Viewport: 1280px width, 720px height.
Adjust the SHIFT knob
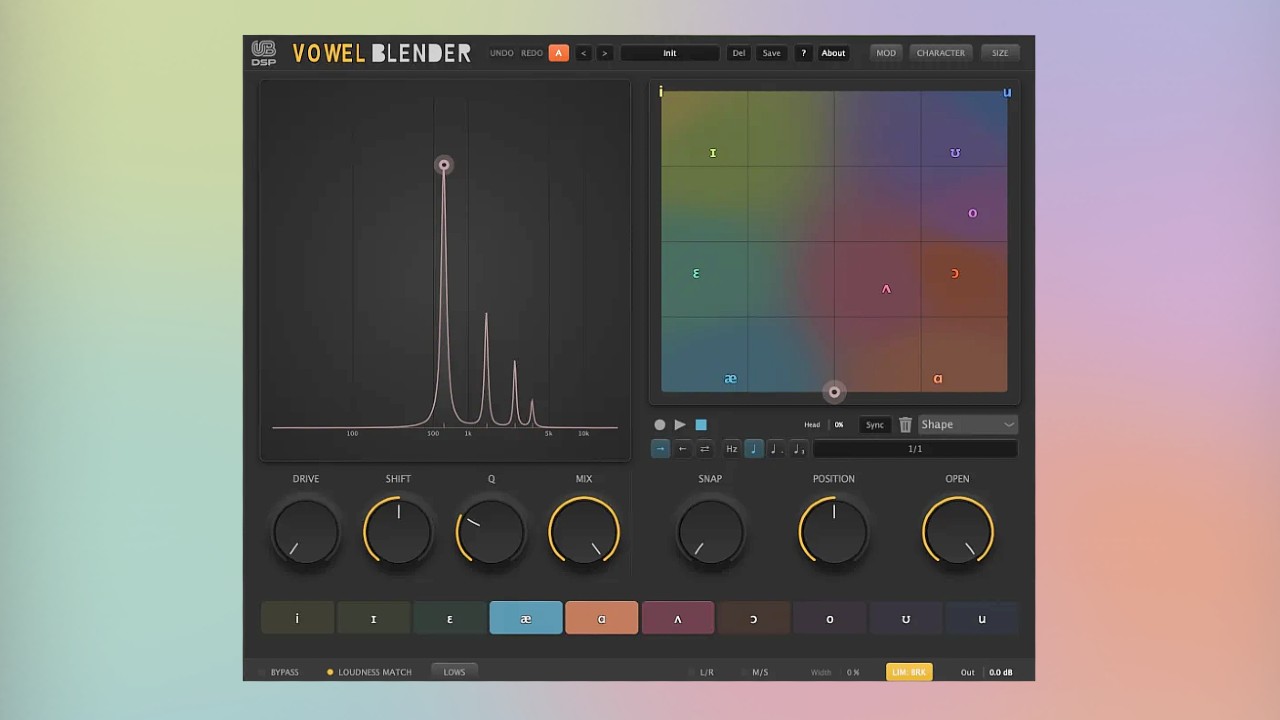[398, 531]
